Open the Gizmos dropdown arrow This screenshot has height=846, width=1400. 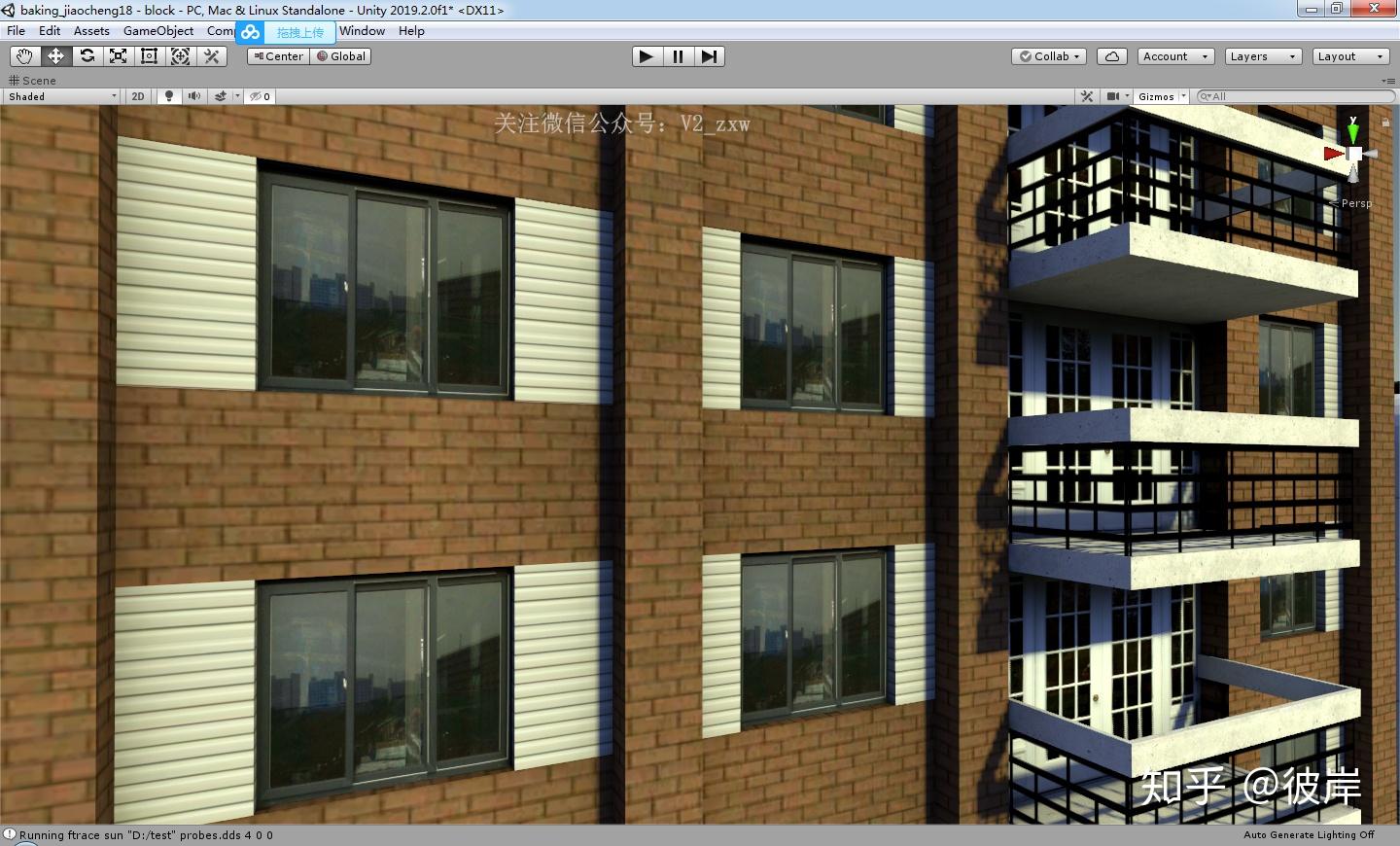[x=1184, y=96]
